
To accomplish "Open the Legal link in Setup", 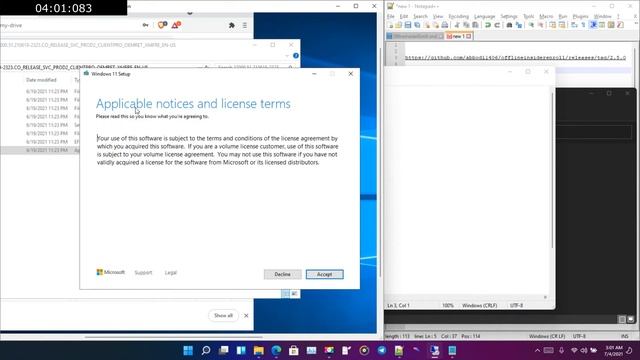I will click(x=171, y=273).
